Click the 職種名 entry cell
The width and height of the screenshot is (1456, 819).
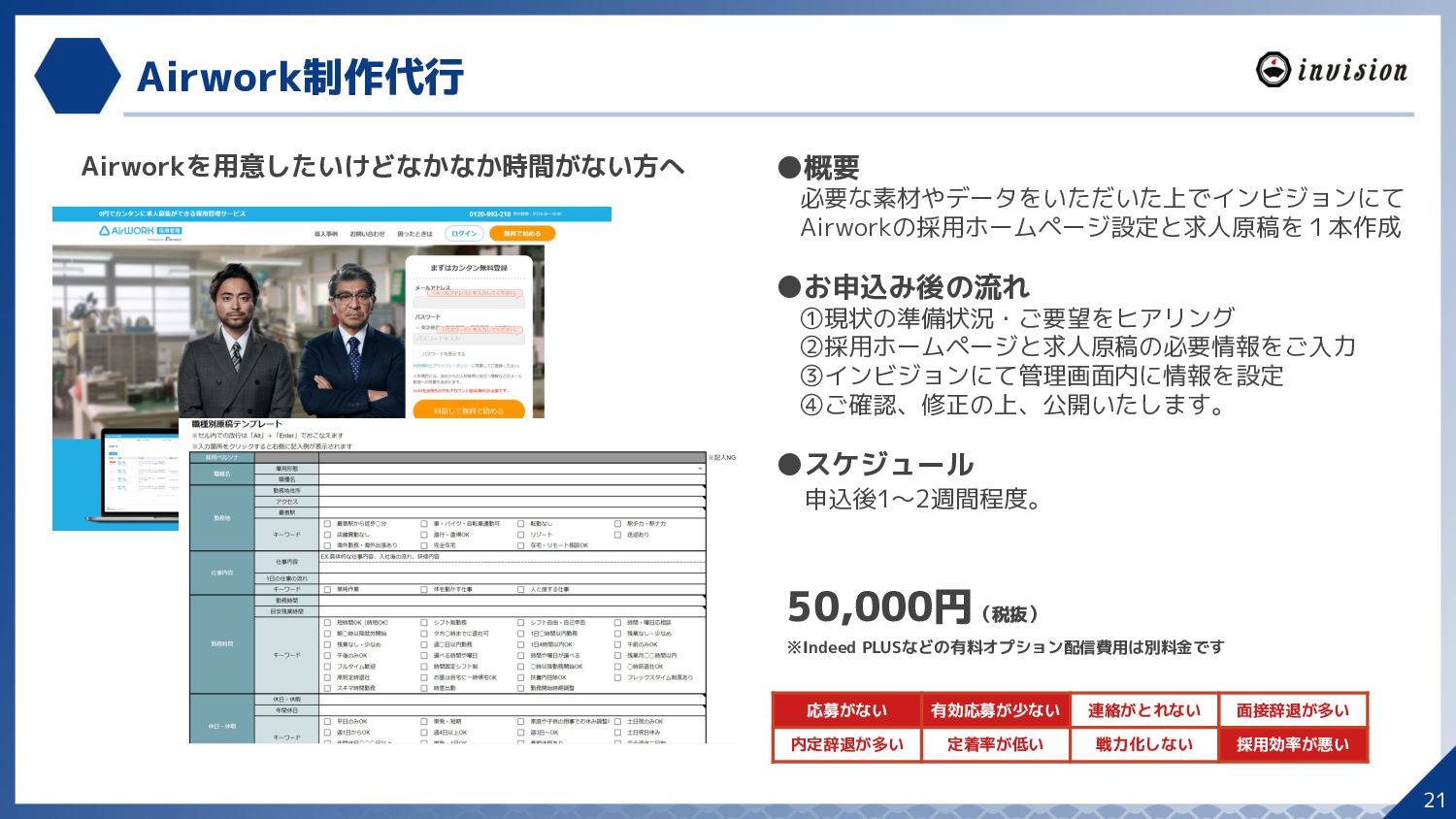tap(512, 479)
